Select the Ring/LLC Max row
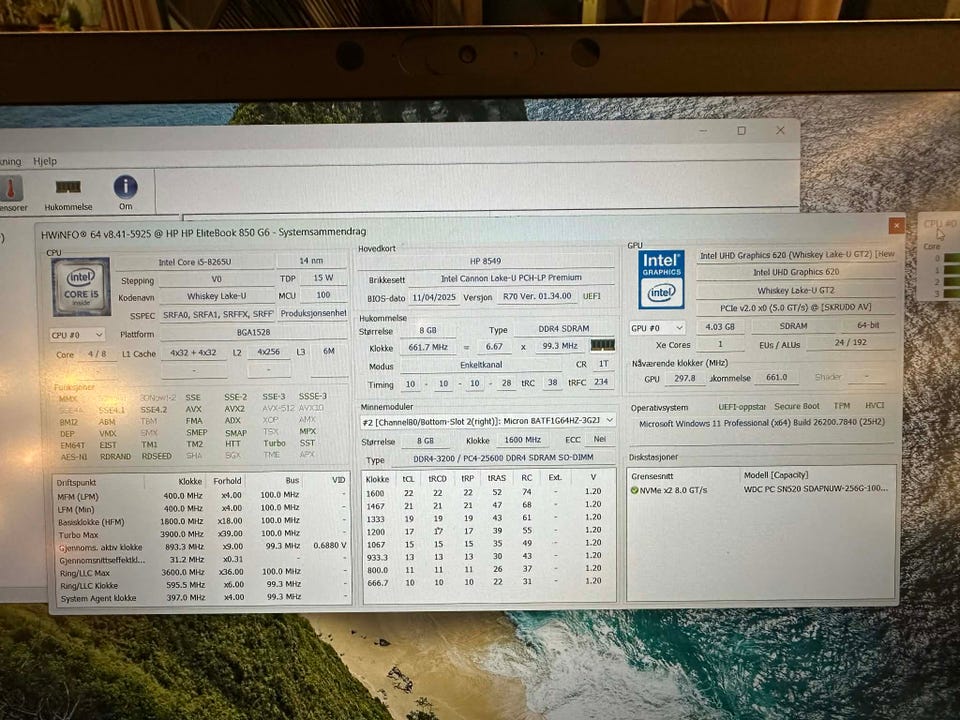Image resolution: width=960 pixels, height=720 pixels. click(202, 572)
